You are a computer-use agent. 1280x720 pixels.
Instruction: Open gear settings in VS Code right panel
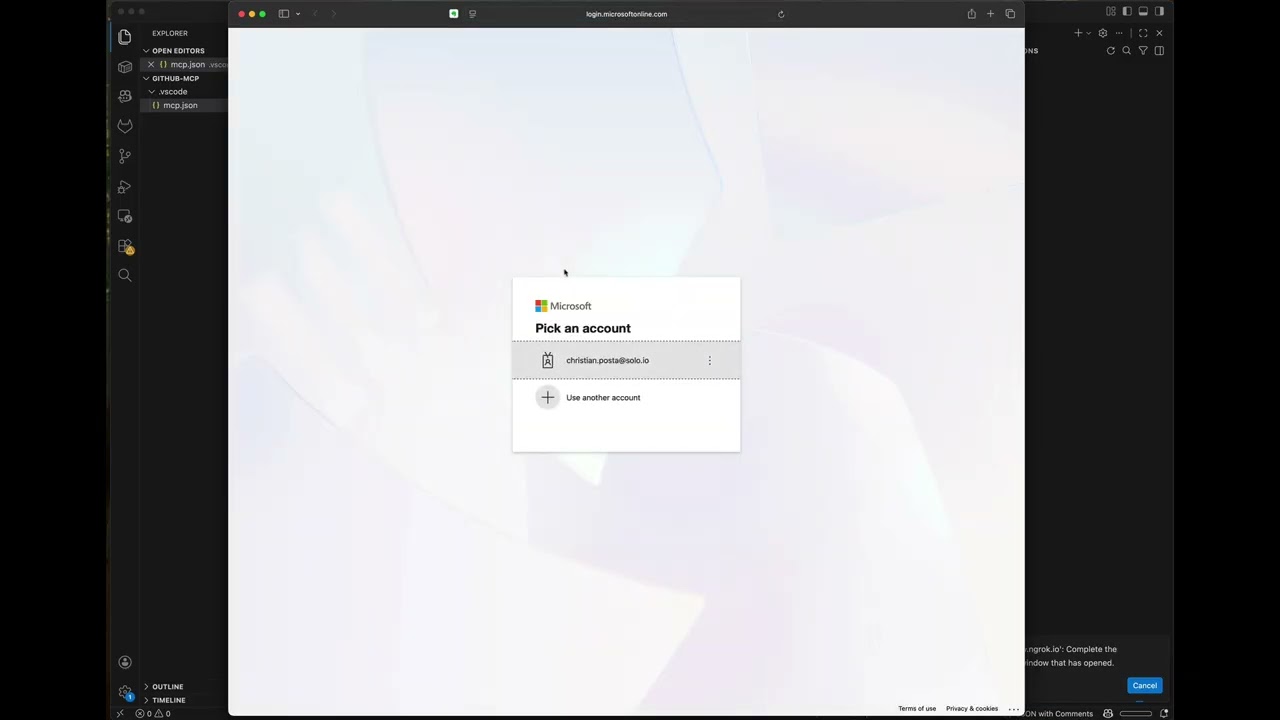point(1103,33)
